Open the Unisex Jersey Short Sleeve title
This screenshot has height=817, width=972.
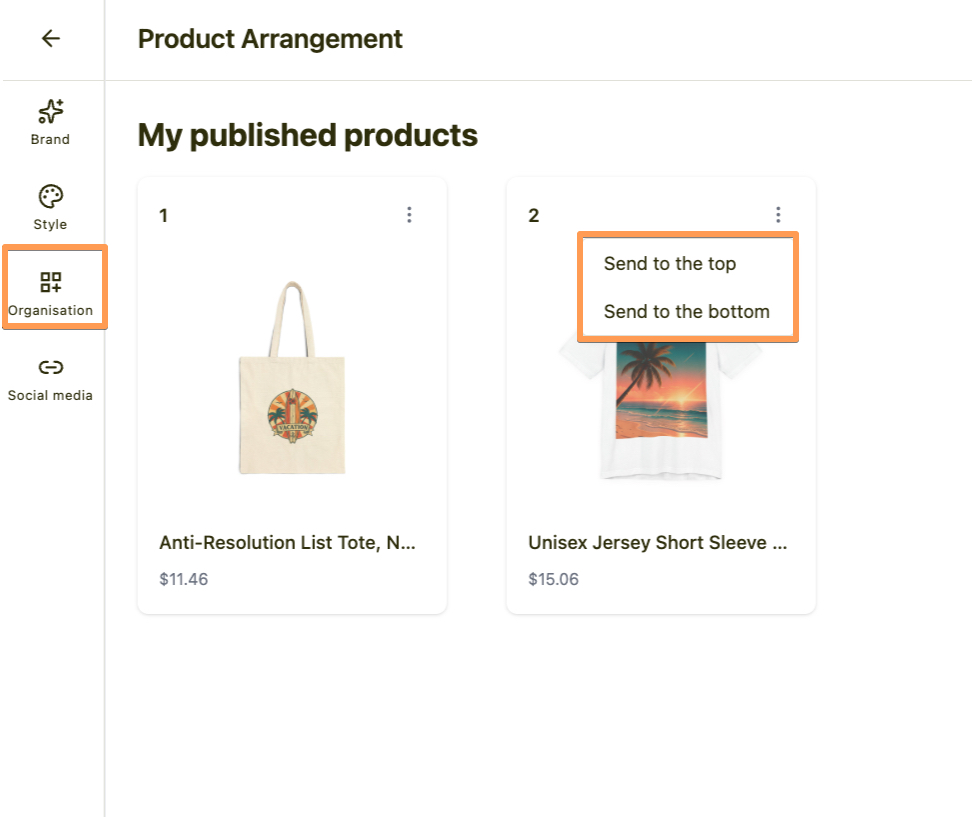click(x=657, y=543)
